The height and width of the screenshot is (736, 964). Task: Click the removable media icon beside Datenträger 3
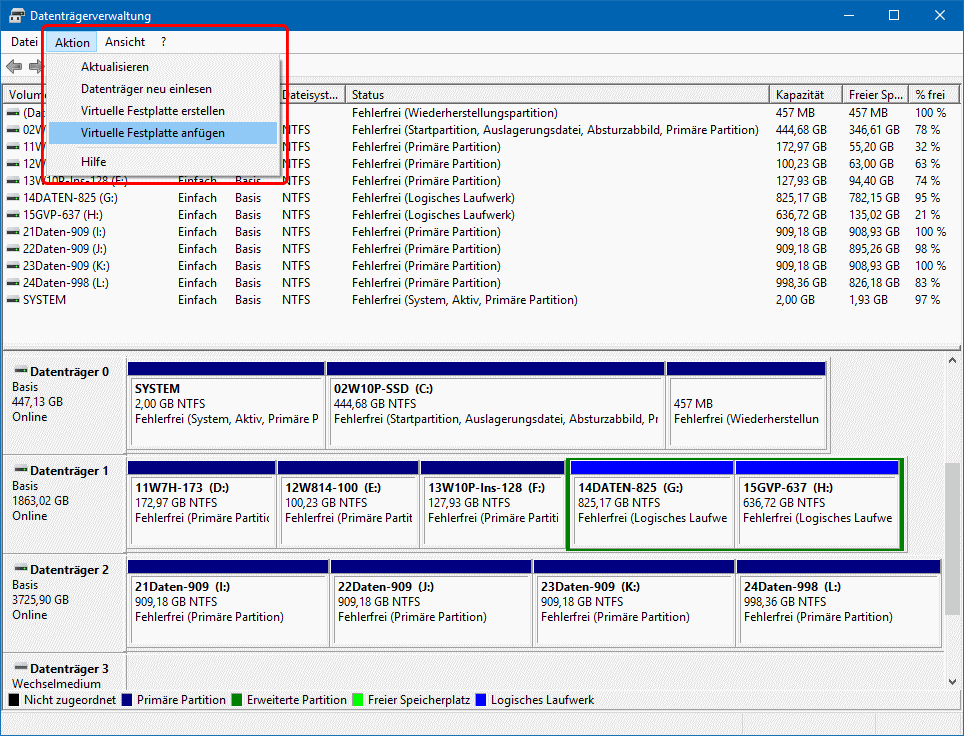[x=20, y=669]
